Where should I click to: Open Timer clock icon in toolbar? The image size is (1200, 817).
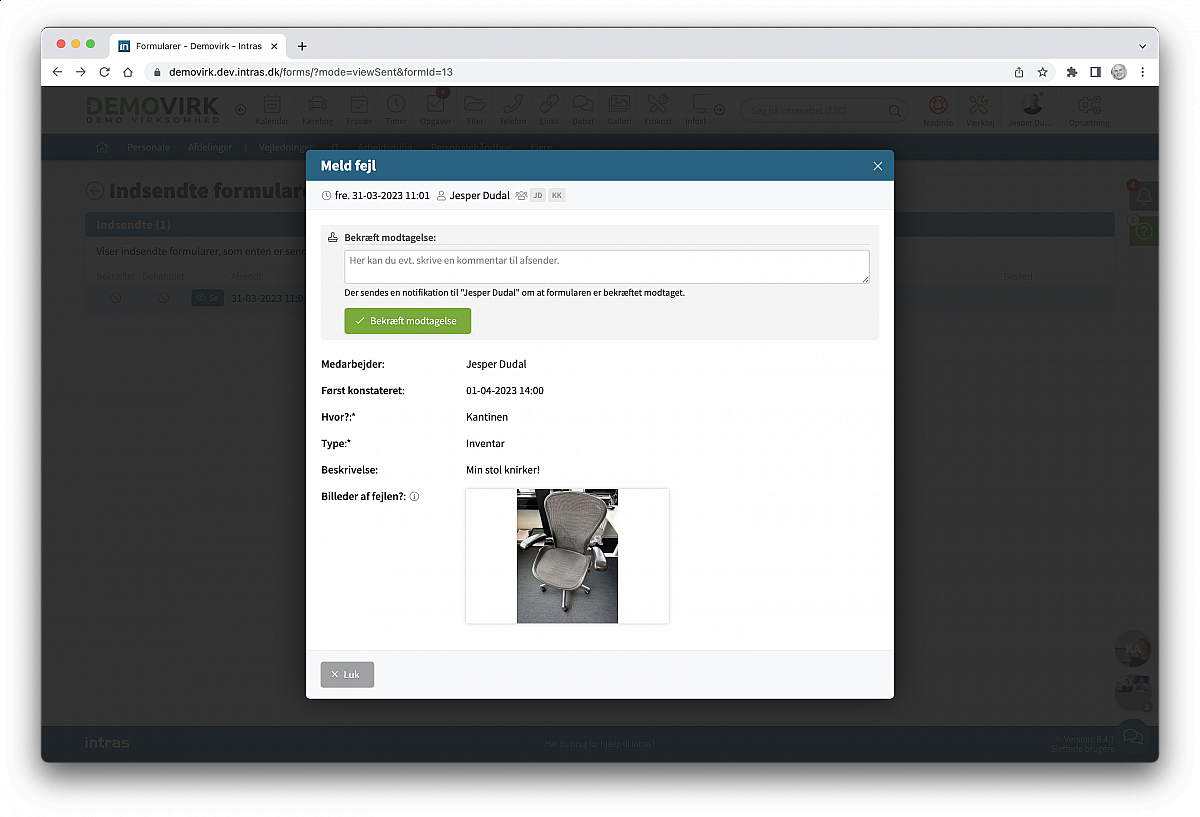tap(396, 109)
